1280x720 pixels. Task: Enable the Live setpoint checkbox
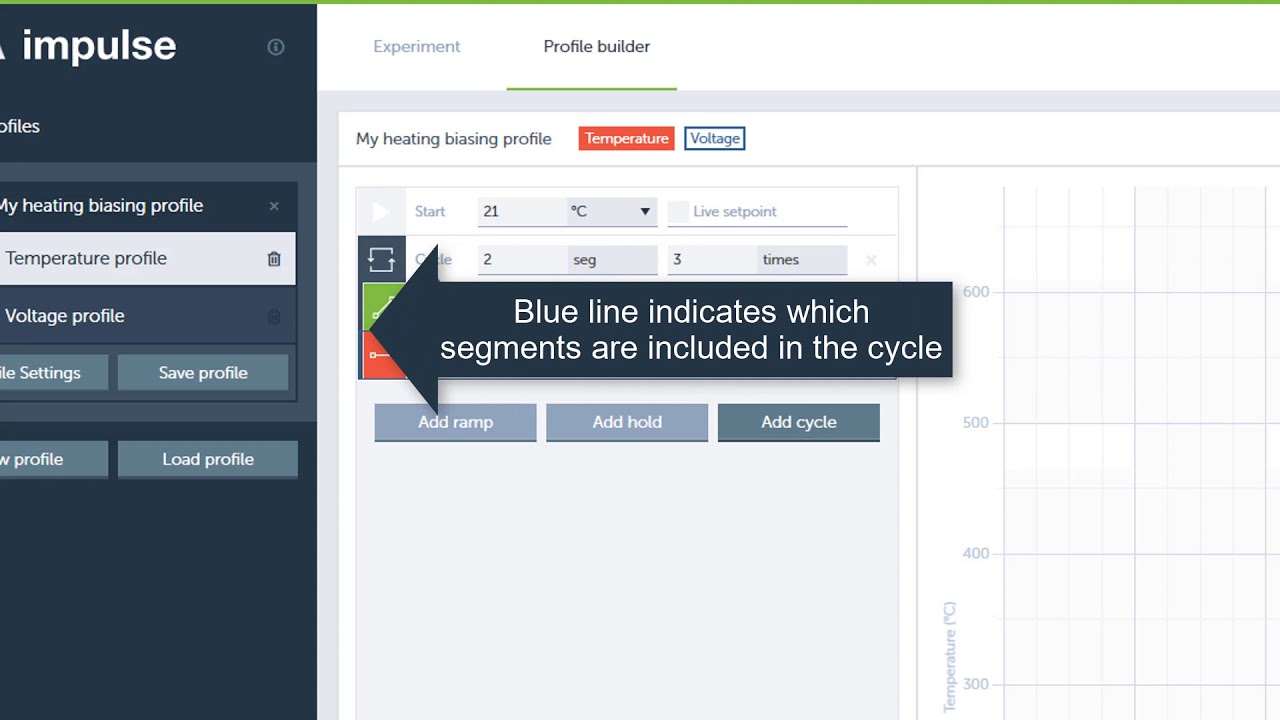click(679, 211)
